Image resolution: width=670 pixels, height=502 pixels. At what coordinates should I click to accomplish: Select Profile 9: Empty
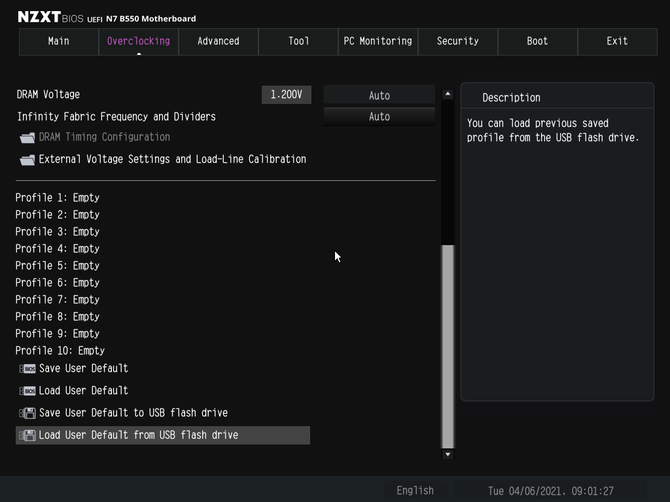(x=57, y=334)
